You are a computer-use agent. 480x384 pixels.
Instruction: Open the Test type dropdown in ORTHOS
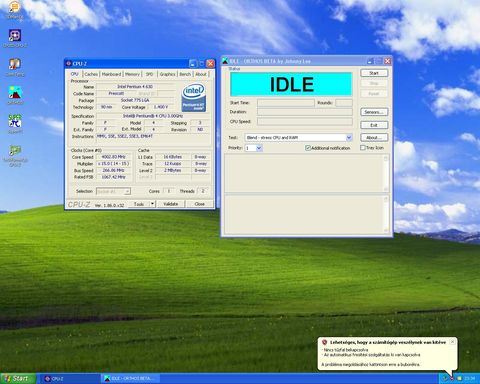click(x=349, y=137)
